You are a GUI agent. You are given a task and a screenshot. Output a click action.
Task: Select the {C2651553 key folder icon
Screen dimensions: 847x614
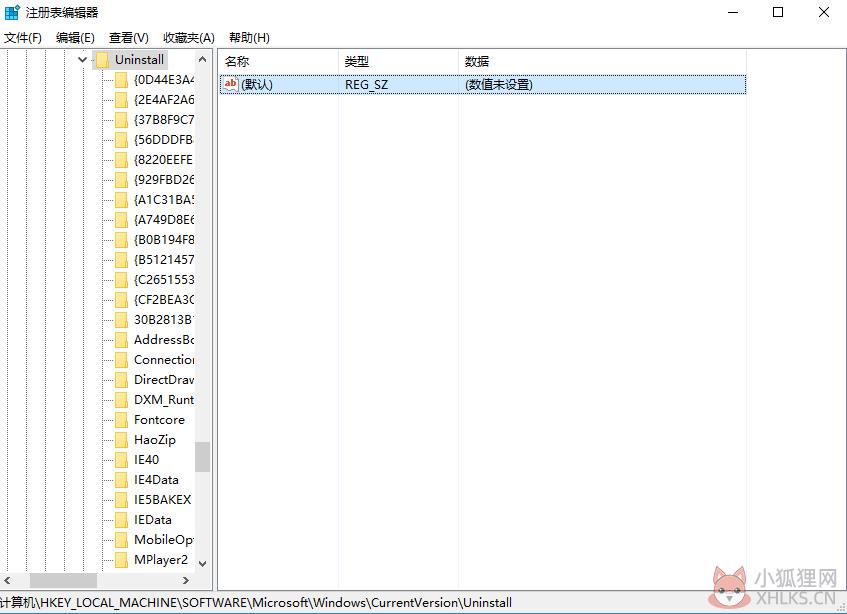122,280
